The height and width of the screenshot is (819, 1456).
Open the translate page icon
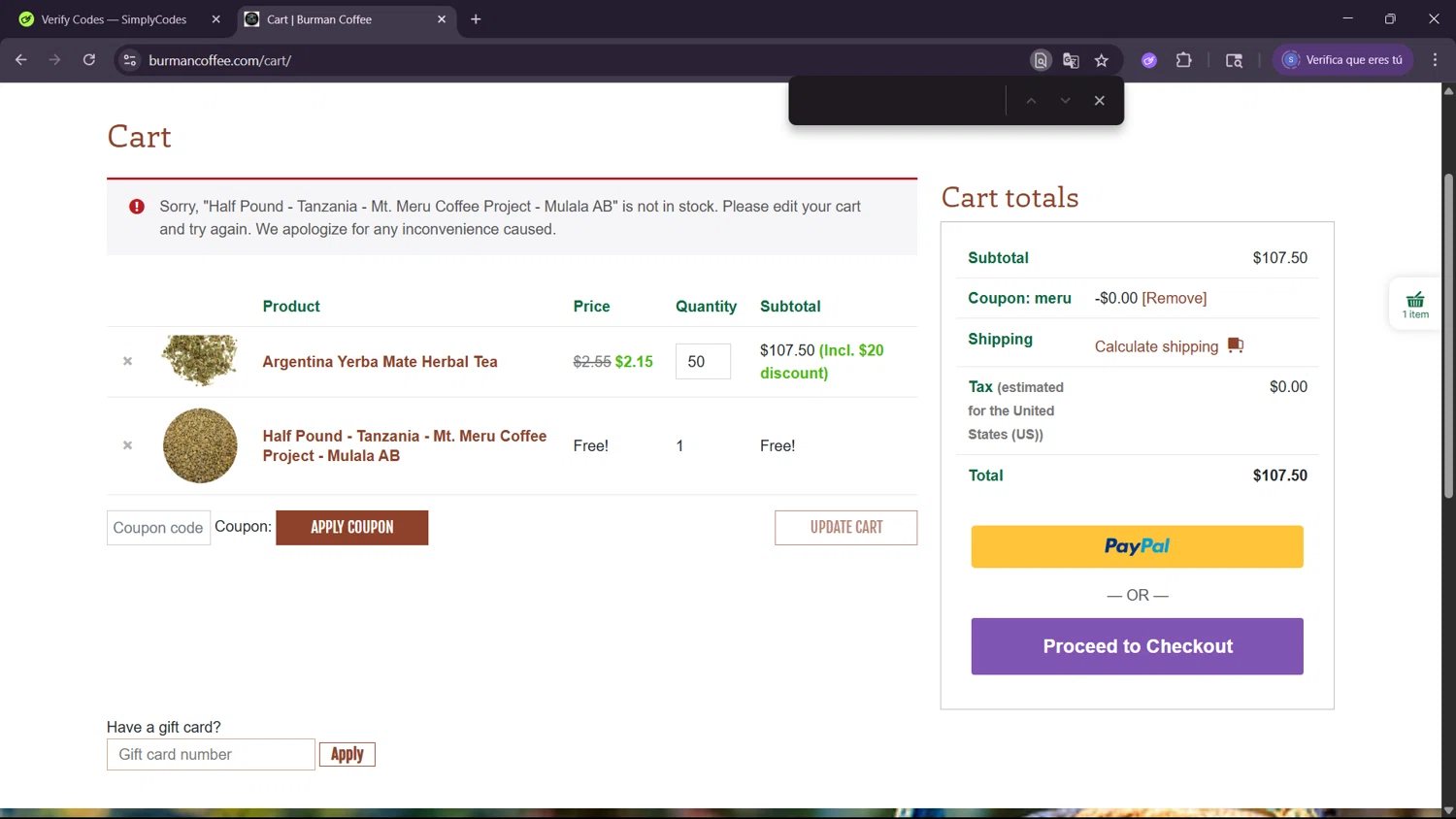coord(1071,60)
